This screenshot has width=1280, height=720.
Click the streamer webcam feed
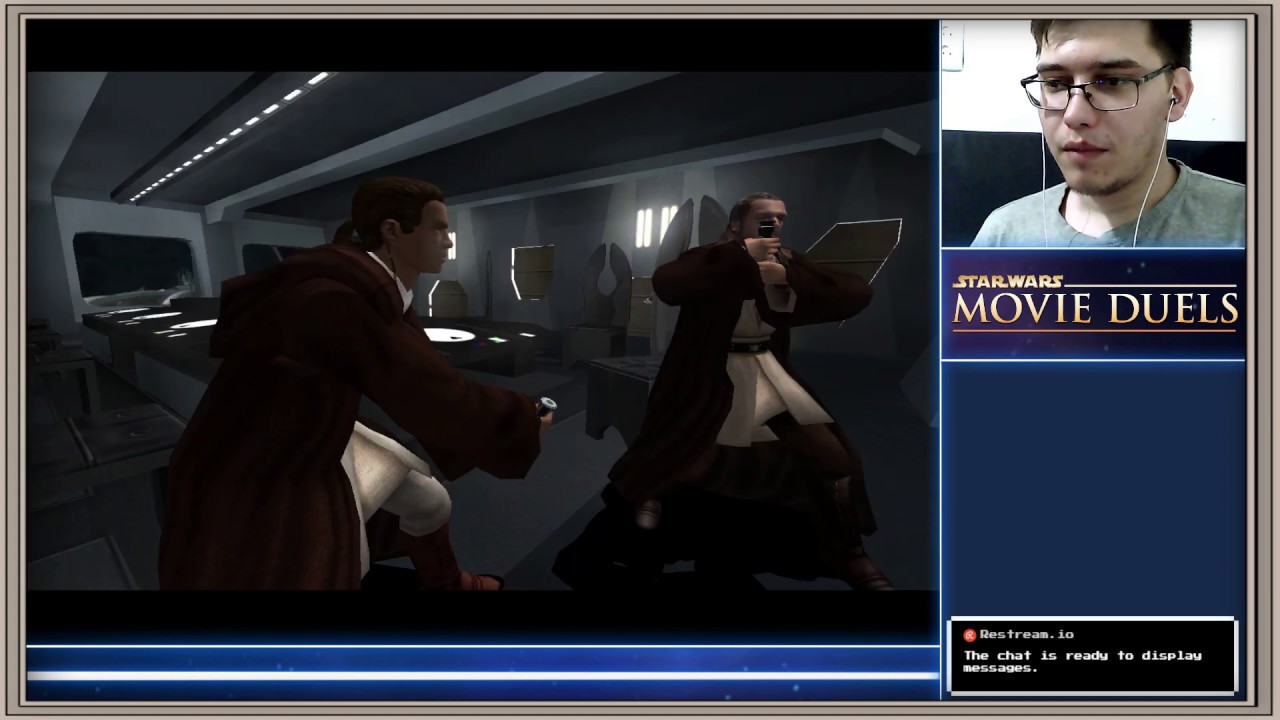coord(1093,133)
